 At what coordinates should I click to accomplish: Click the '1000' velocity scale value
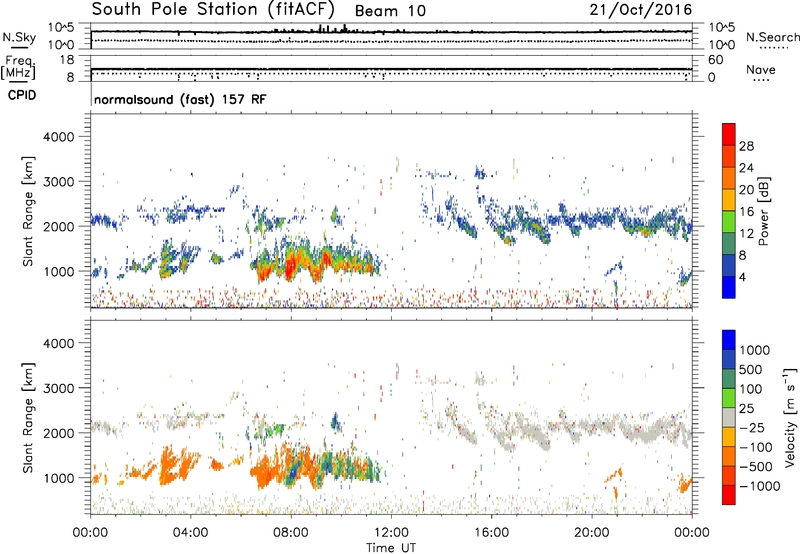[754, 350]
